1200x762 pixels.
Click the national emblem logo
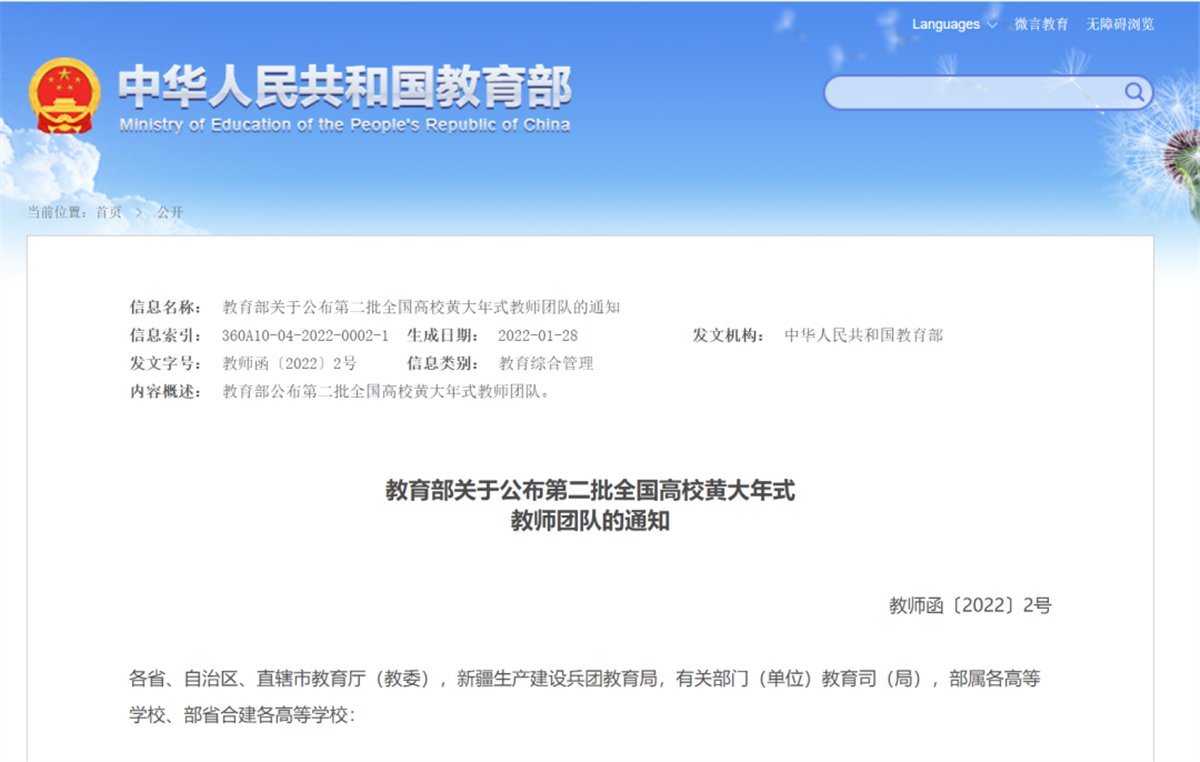(x=64, y=95)
